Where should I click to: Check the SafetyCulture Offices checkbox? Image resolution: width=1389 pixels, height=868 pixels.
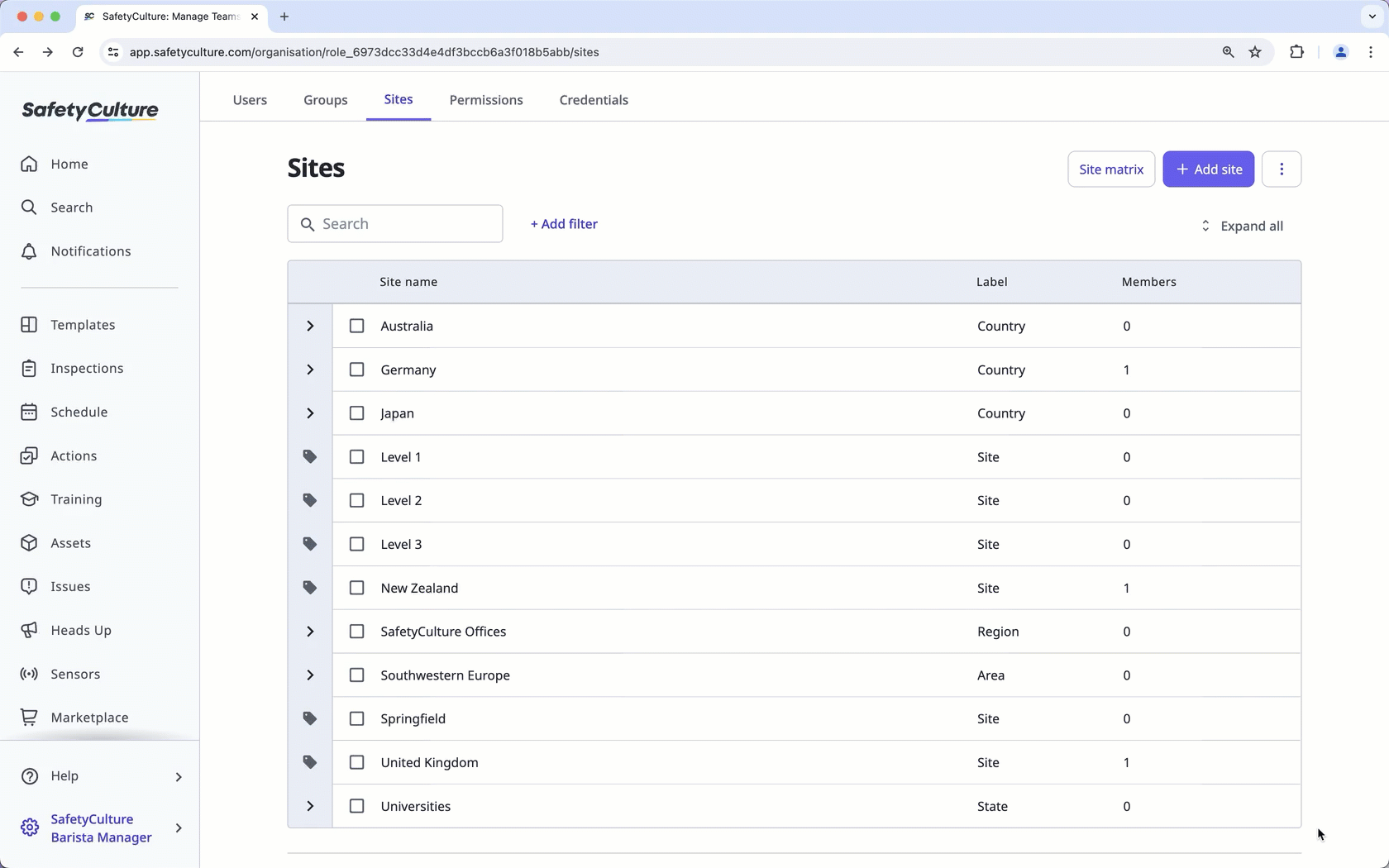[x=356, y=632]
